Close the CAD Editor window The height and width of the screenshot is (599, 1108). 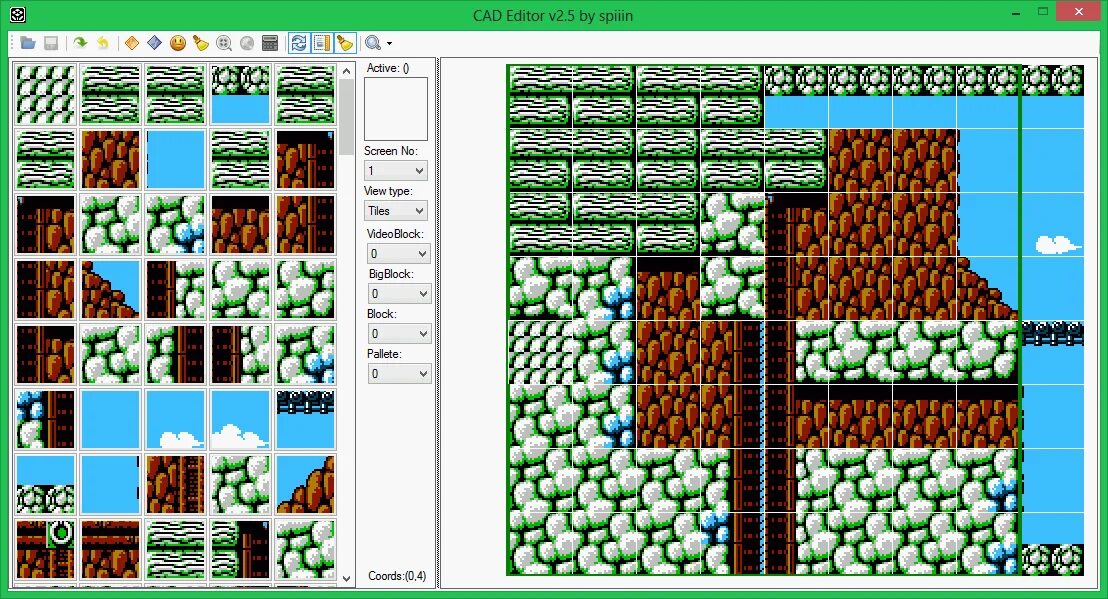(1078, 11)
